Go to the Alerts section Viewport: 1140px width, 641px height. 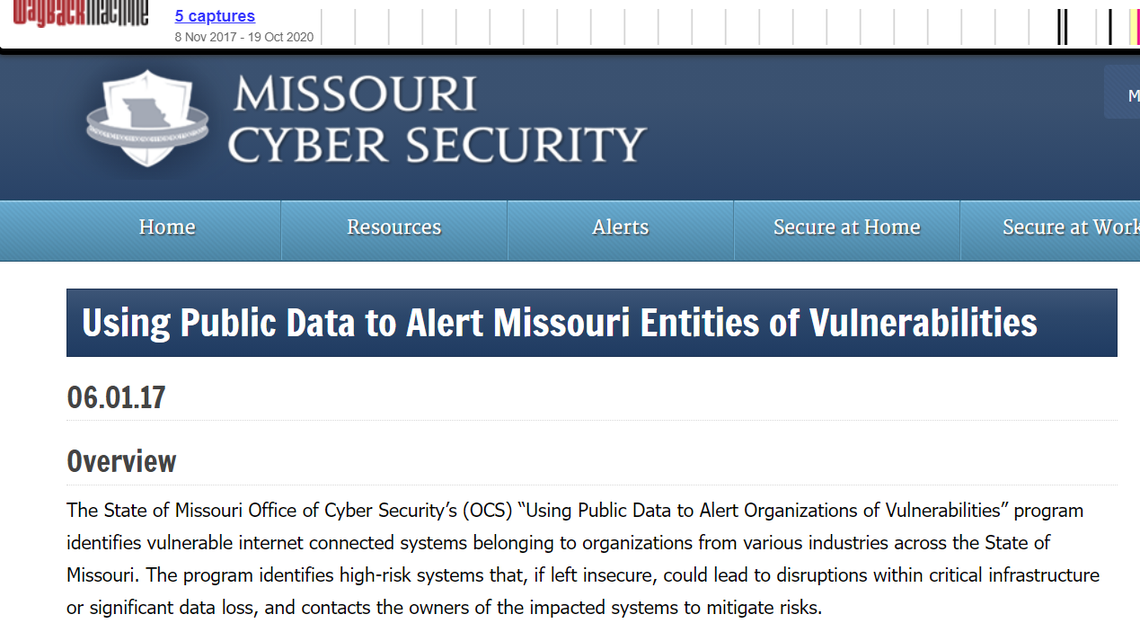(x=620, y=229)
